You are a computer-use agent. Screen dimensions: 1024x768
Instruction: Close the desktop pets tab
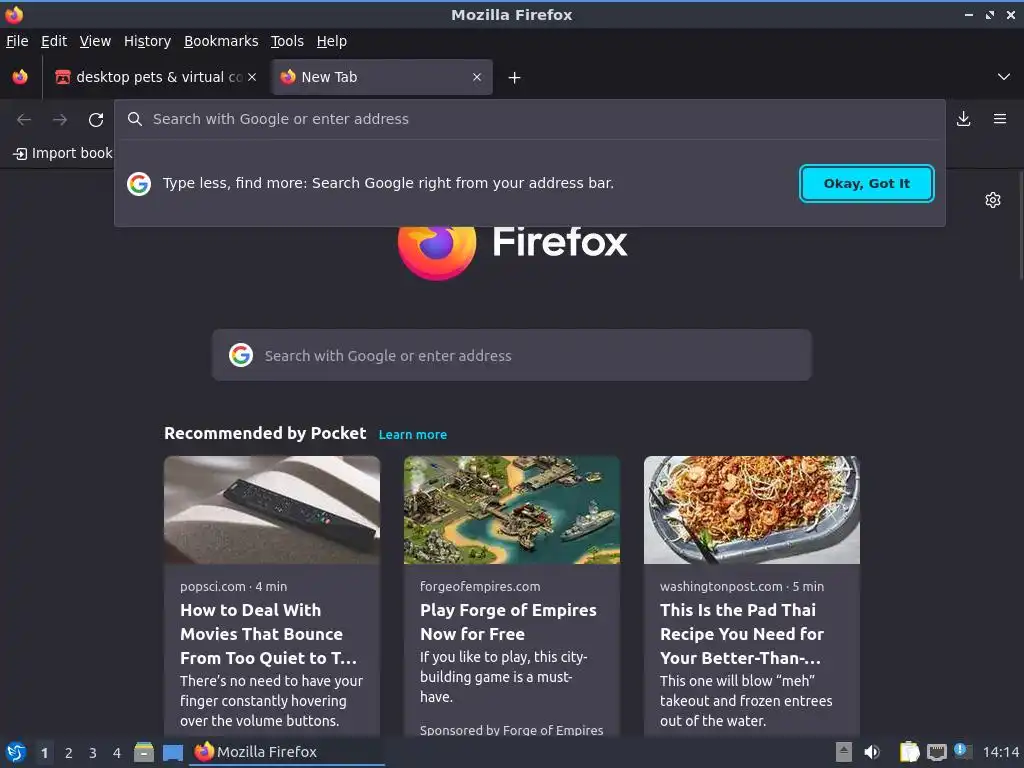coord(252,77)
